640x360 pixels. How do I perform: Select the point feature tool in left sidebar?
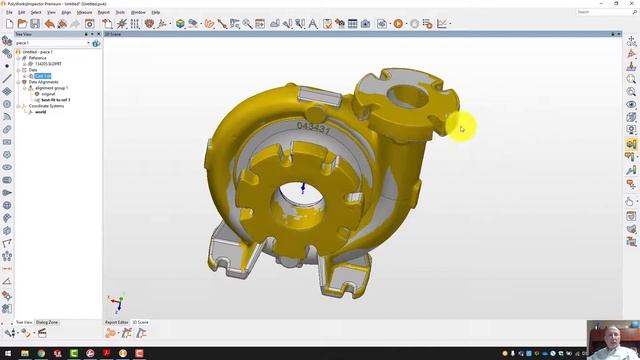(x=7, y=66)
